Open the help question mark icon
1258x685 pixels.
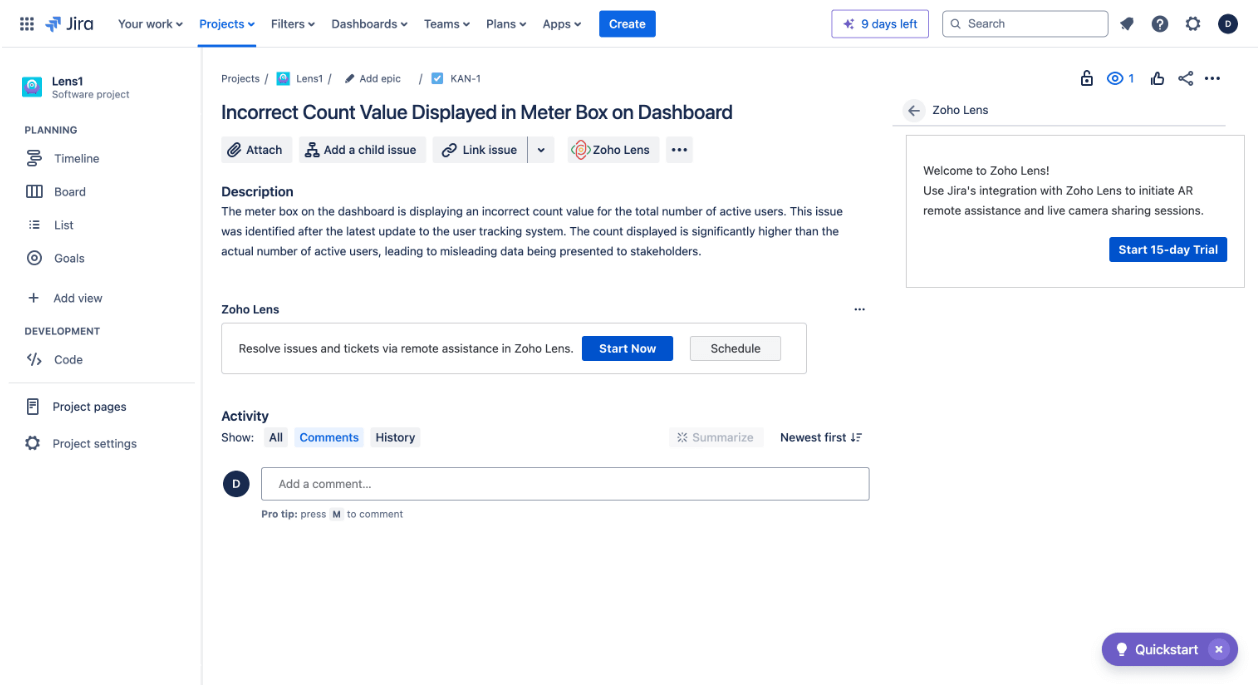1160,23
